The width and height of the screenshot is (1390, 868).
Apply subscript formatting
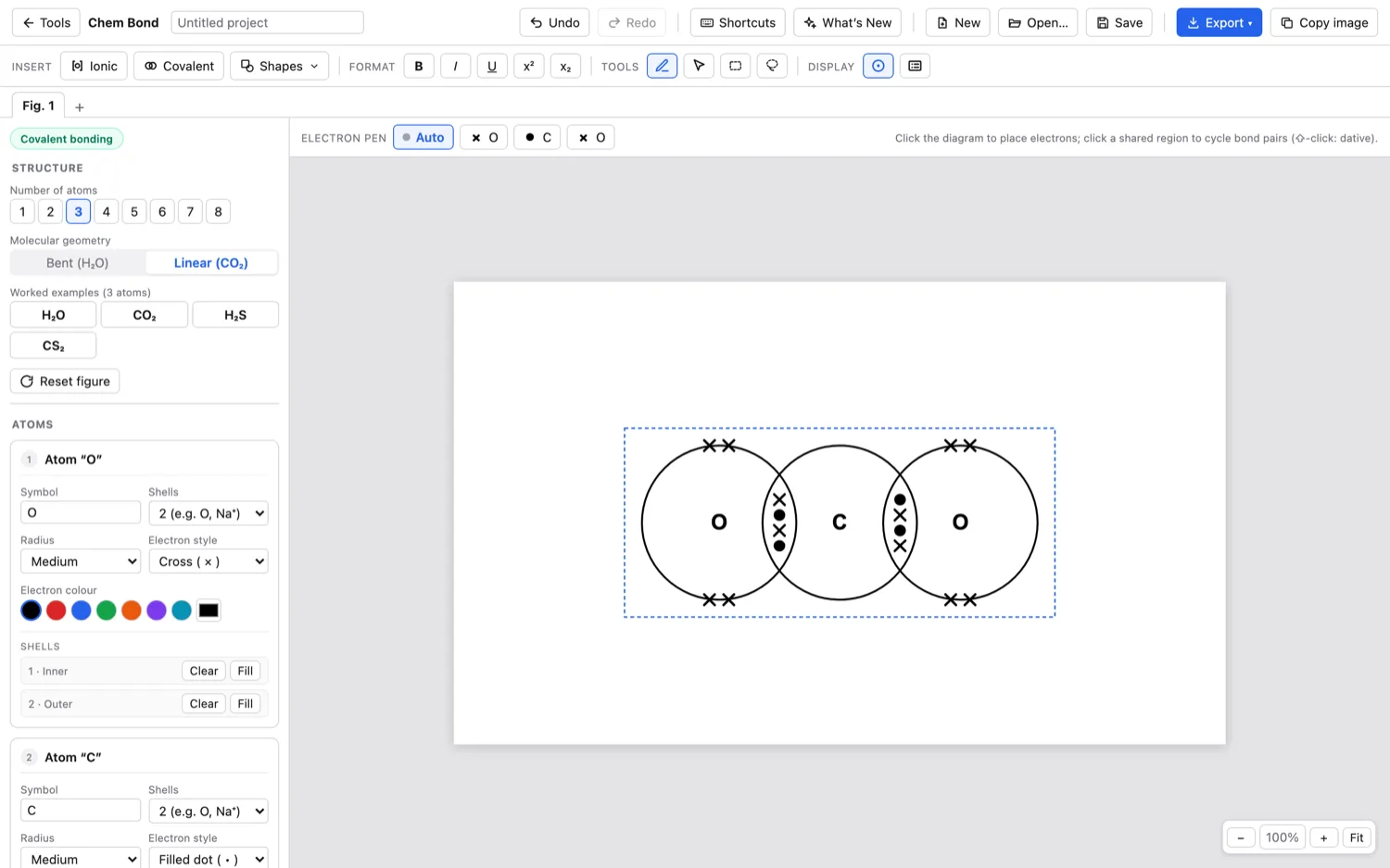(565, 66)
